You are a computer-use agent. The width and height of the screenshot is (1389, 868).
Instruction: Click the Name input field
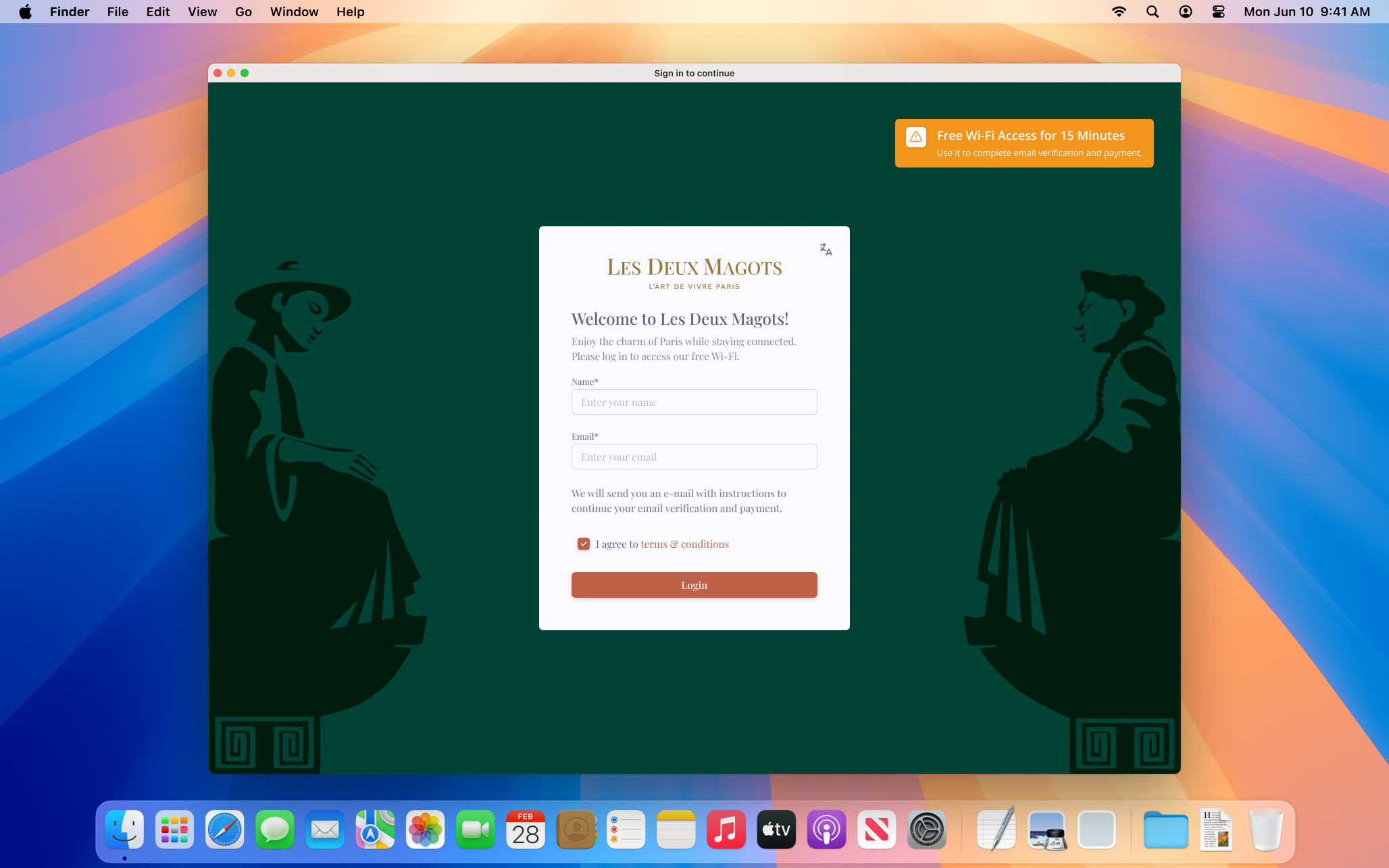pos(694,402)
